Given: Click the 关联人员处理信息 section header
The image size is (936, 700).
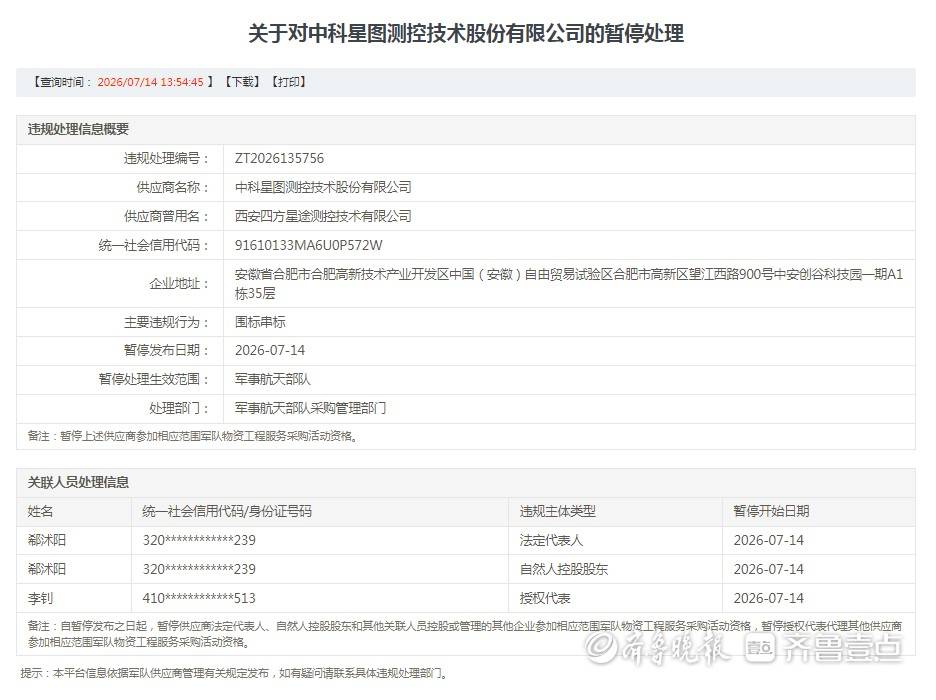Looking at the screenshot, I should click(x=78, y=482).
